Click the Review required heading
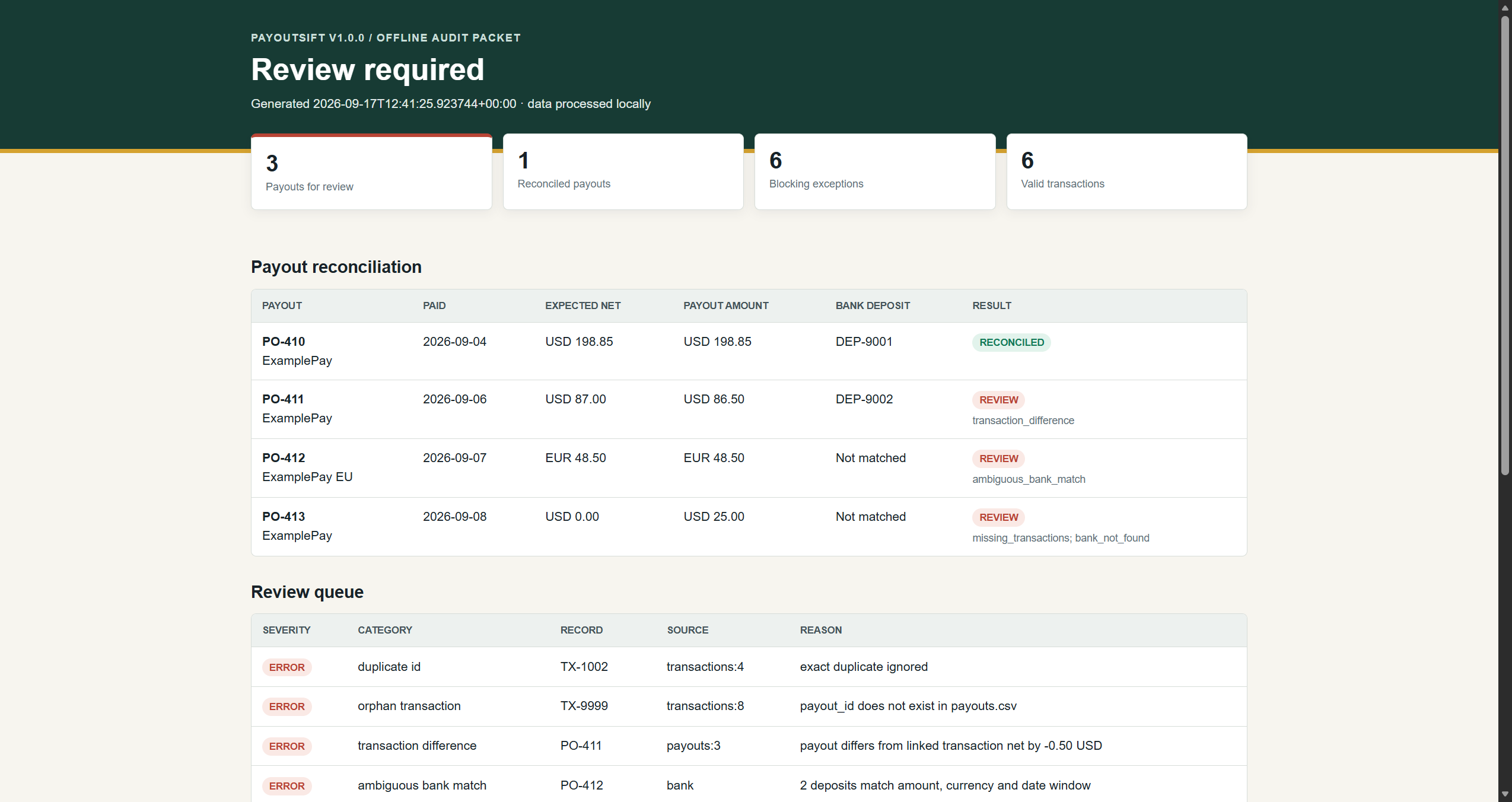 (368, 69)
